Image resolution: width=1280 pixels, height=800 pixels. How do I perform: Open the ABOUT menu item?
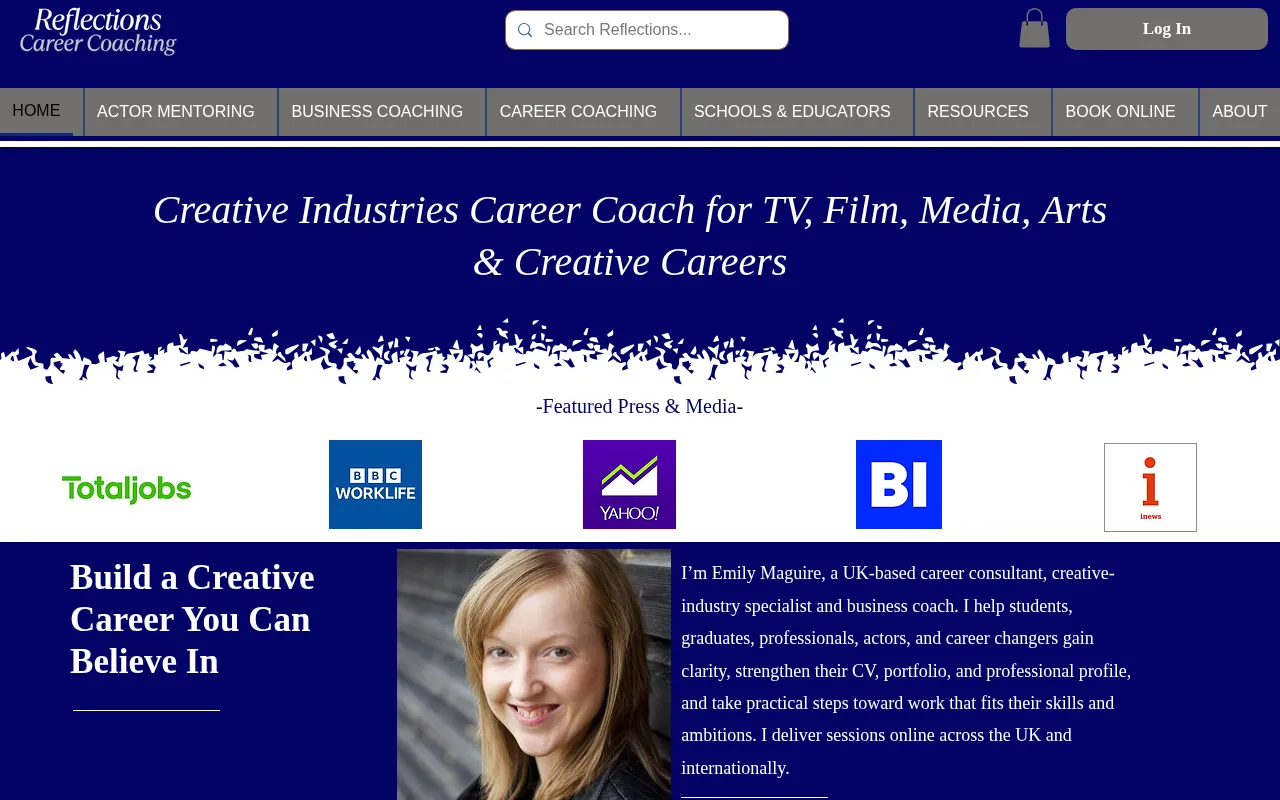(1240, 112)
